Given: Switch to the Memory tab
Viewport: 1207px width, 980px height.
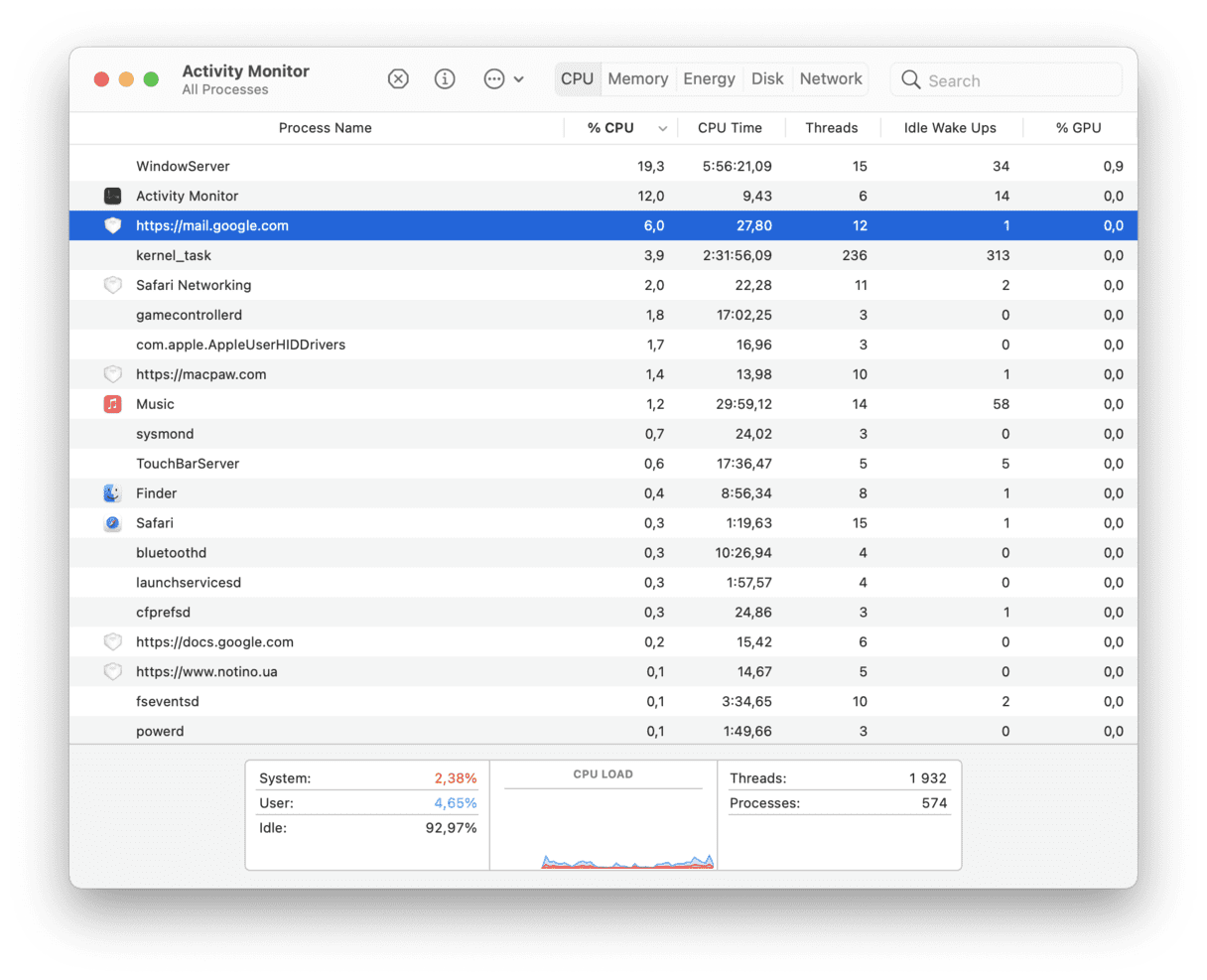Looking at the screenshot, I should pyautogui.click(x=637, y=79).
